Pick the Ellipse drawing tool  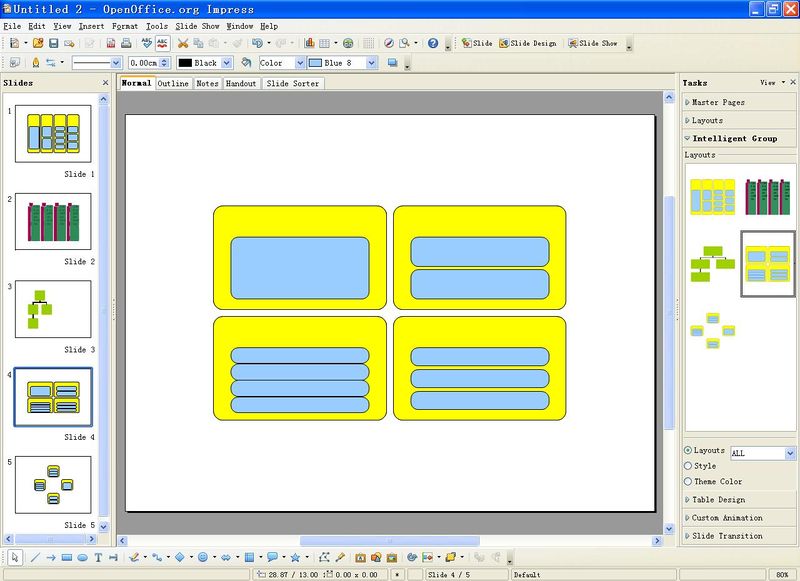coord(82,558)
